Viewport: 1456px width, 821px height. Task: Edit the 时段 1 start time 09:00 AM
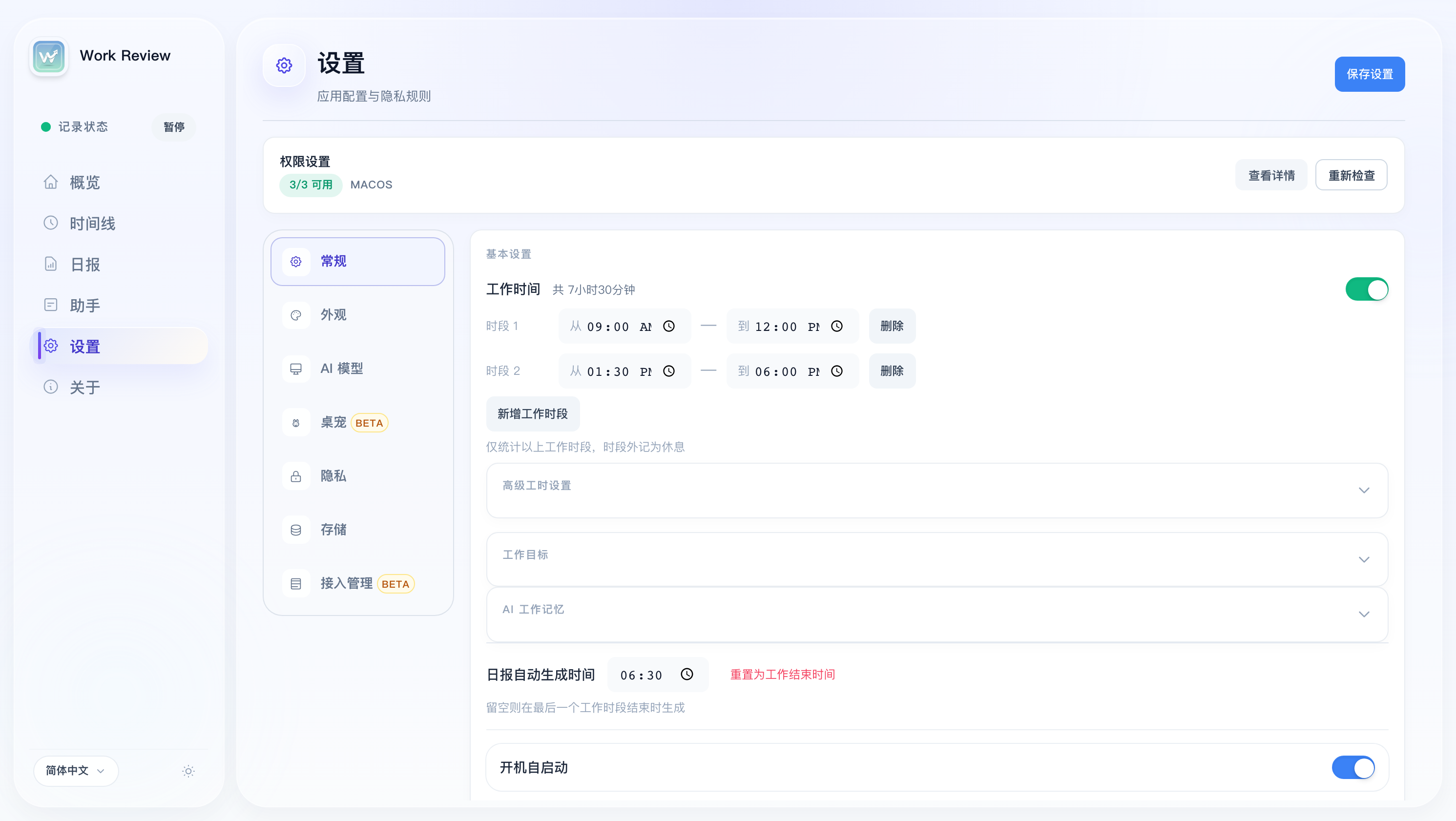(x=624, y=326)
